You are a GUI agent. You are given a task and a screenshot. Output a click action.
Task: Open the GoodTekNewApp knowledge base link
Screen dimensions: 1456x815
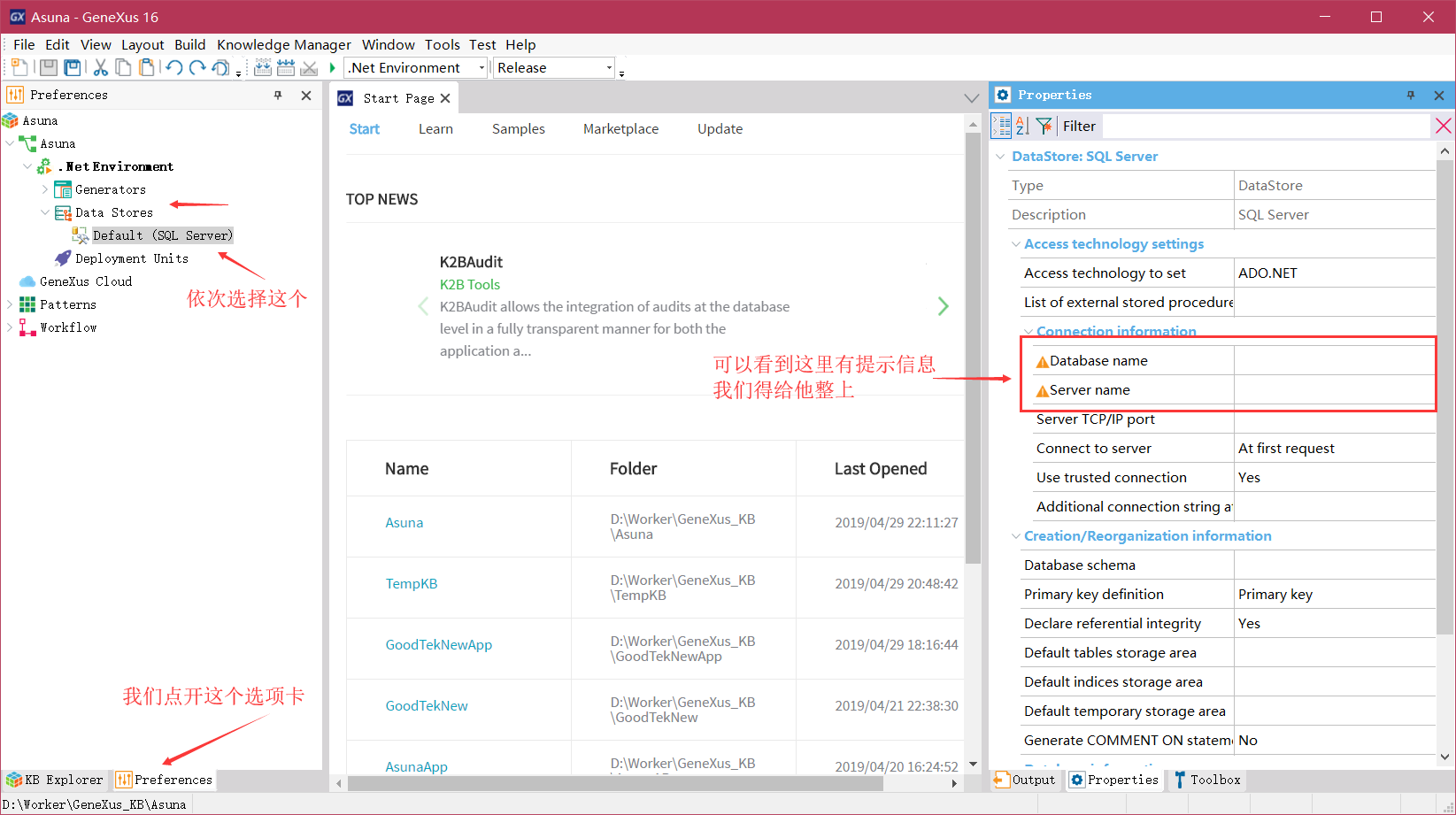click(438, 645)
